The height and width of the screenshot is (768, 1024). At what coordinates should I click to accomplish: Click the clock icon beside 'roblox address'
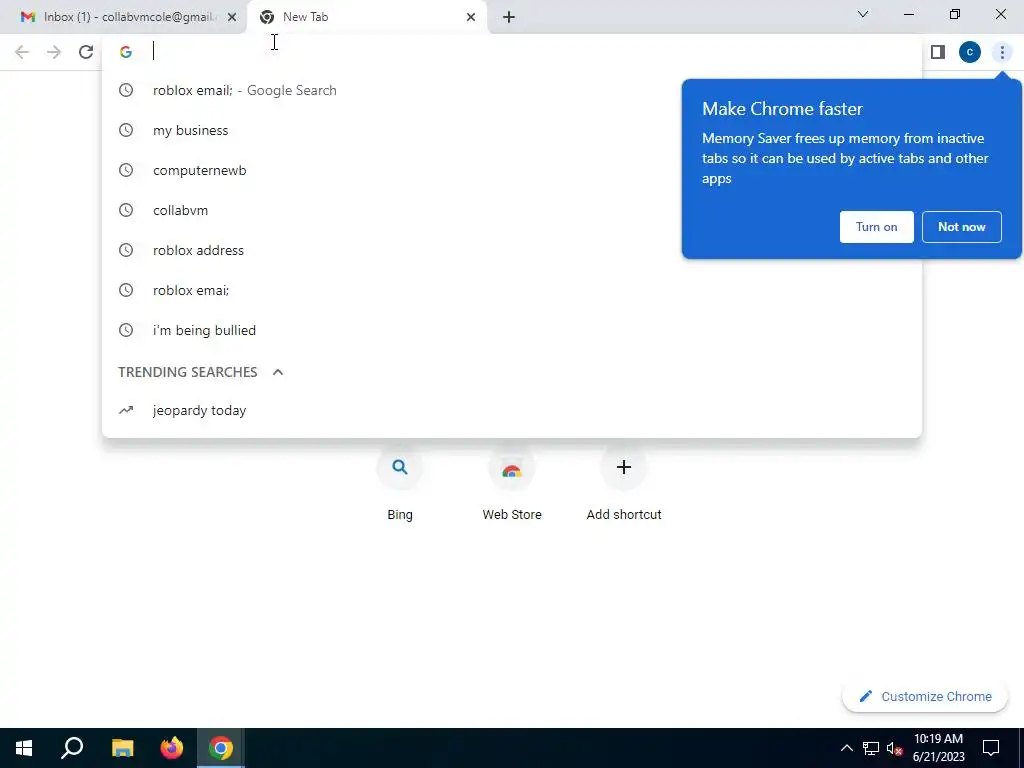click(x=126, y=250)
